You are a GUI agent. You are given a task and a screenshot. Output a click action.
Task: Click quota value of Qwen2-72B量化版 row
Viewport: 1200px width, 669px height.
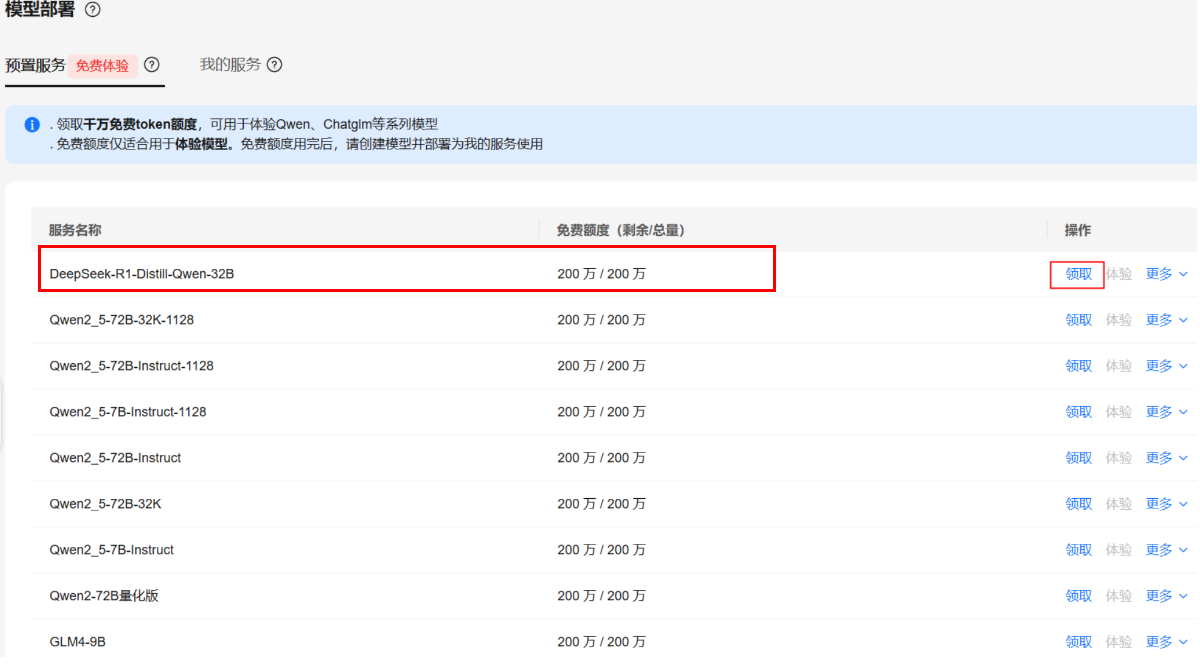pyautogui.click(x=602, y=596)
